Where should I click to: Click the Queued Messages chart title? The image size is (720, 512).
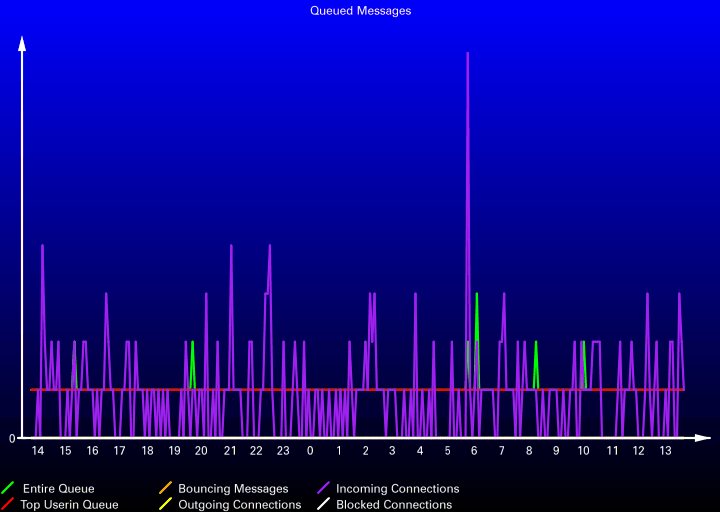coord(360,11)
